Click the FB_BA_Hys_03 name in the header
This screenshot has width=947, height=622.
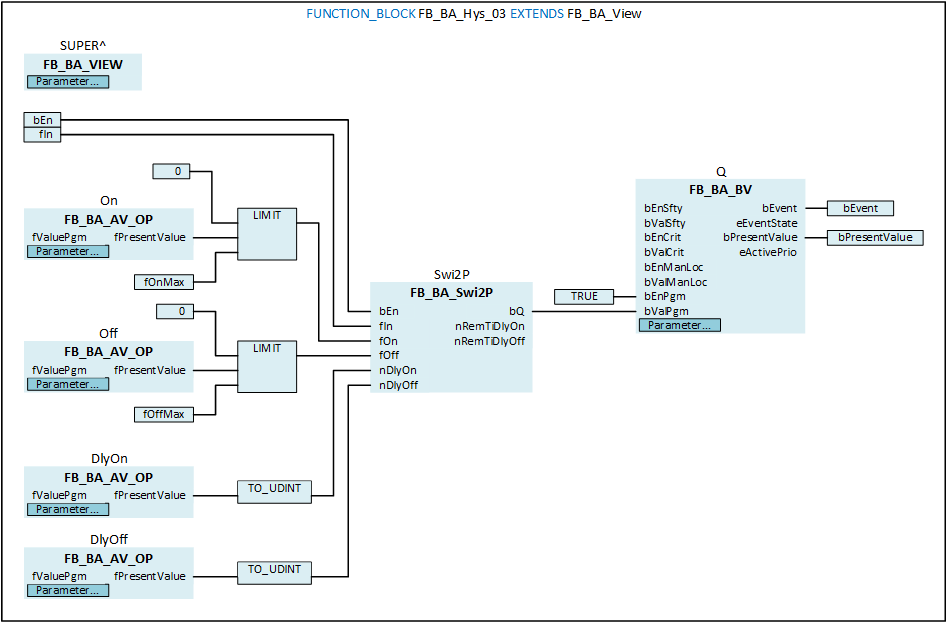coord(462,14)
